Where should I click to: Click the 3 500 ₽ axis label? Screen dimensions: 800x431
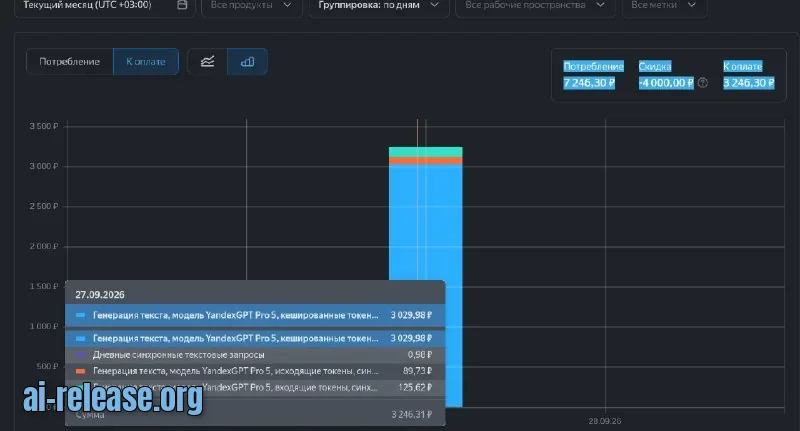click(43, 126)
